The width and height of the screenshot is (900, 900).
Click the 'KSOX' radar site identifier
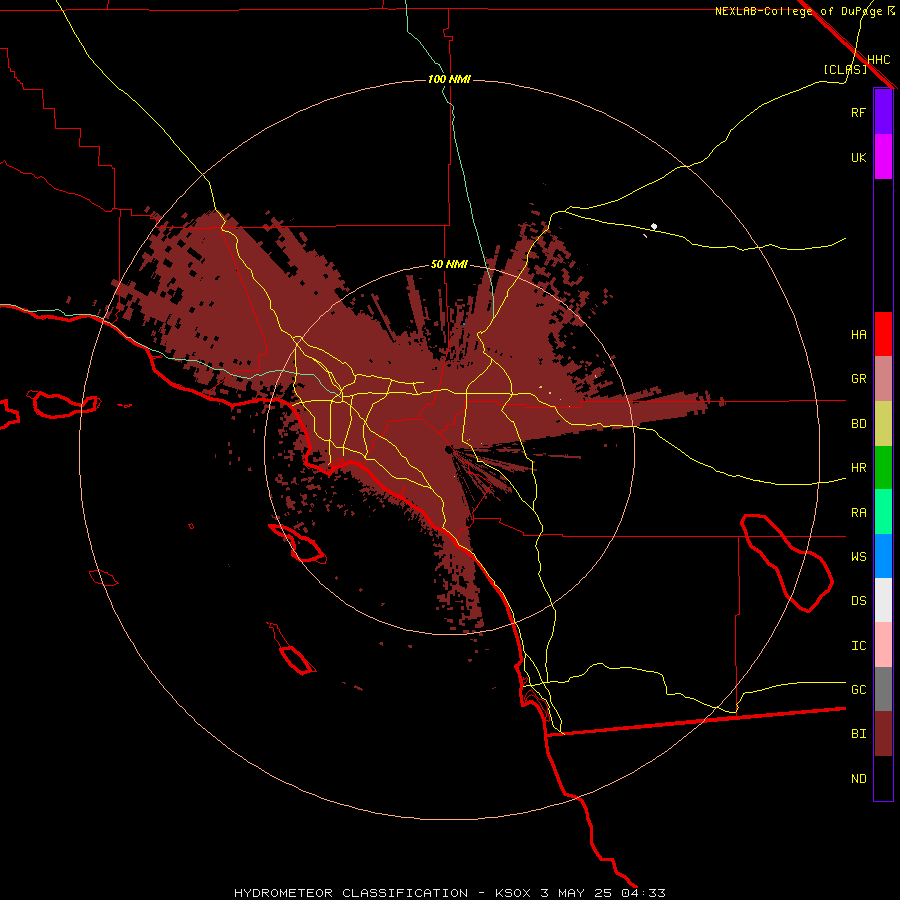(x=514, y=893)
